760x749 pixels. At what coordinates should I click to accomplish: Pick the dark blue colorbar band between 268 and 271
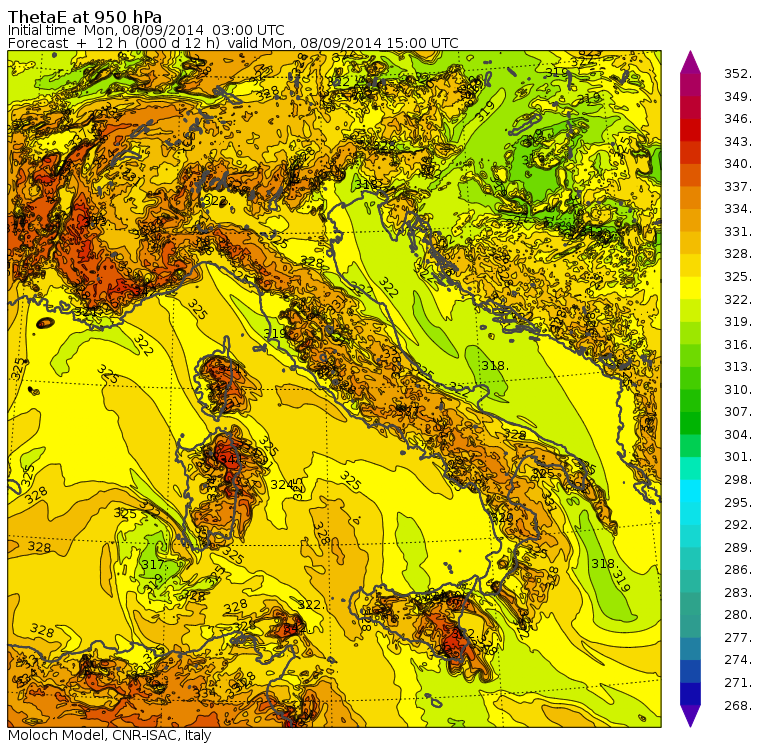click(690, 694)
